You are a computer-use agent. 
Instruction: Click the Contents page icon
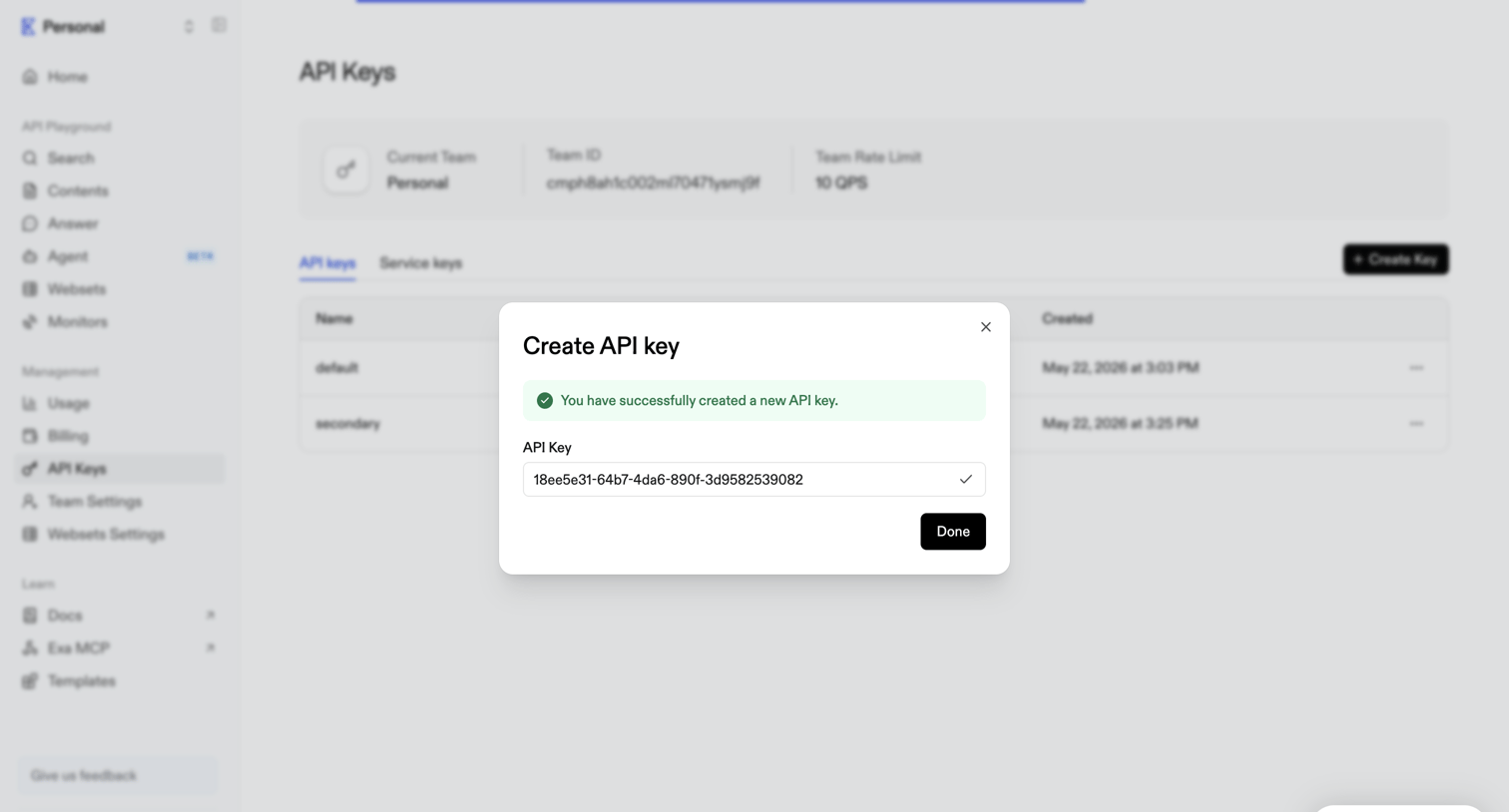tap(30, 191)
